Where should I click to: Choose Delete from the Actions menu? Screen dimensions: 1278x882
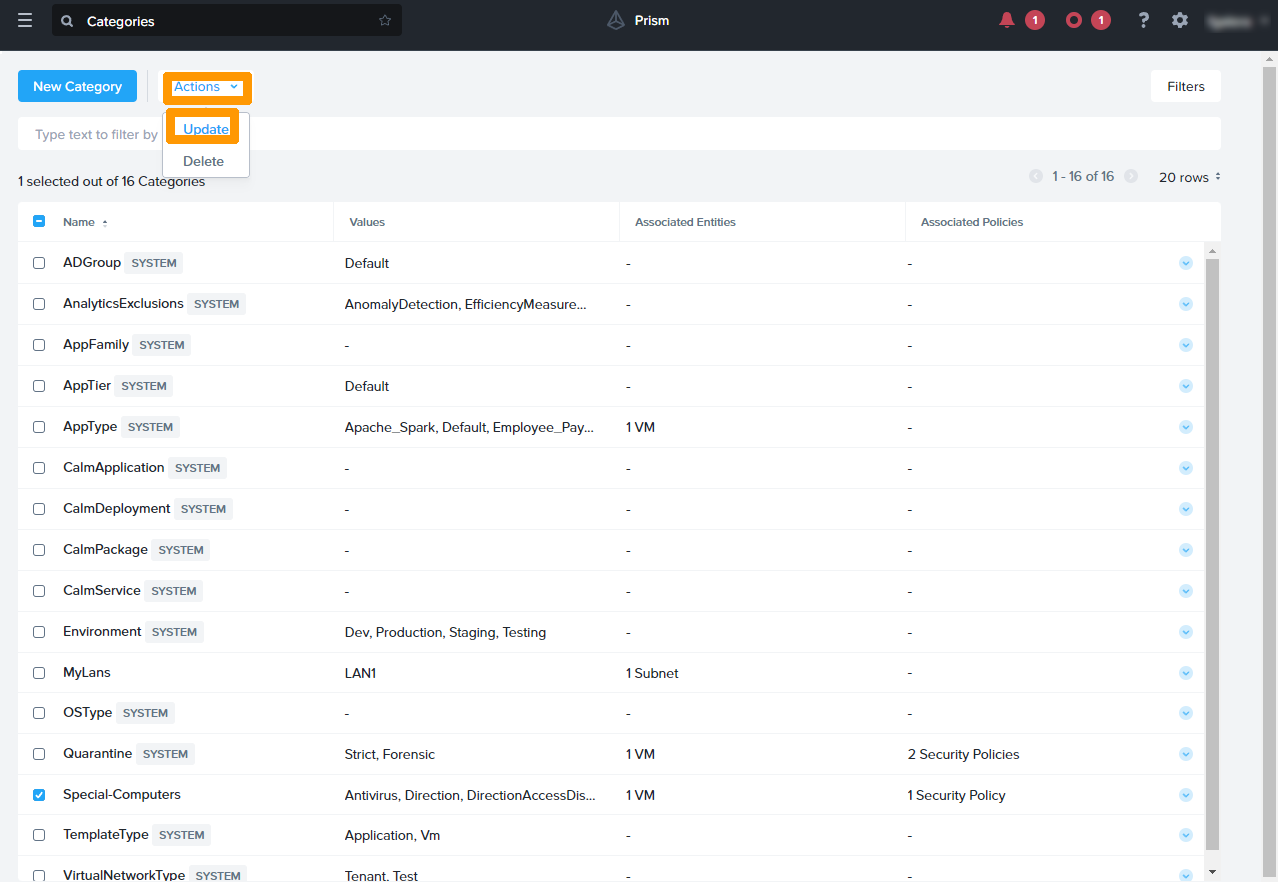204,161
